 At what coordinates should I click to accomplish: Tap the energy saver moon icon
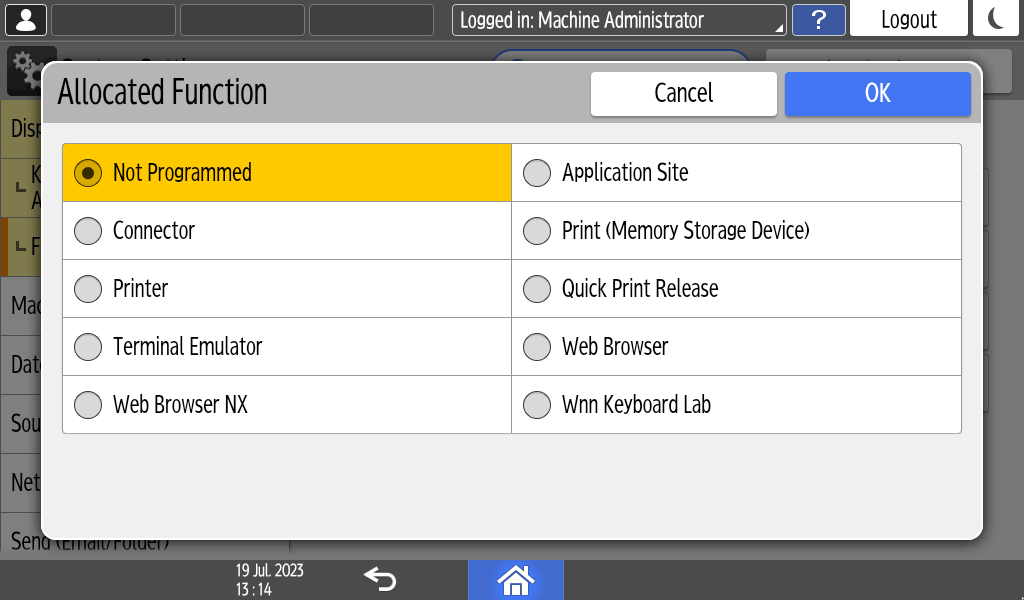(x=996, y=19)
